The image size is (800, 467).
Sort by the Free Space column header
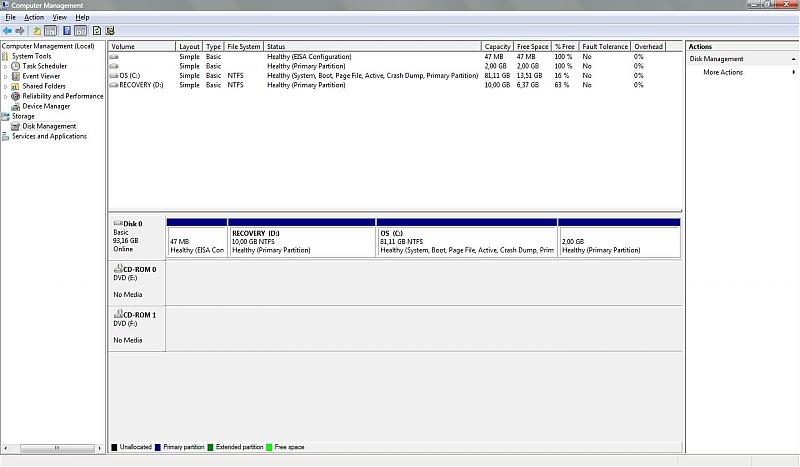[x=532, y=47]
